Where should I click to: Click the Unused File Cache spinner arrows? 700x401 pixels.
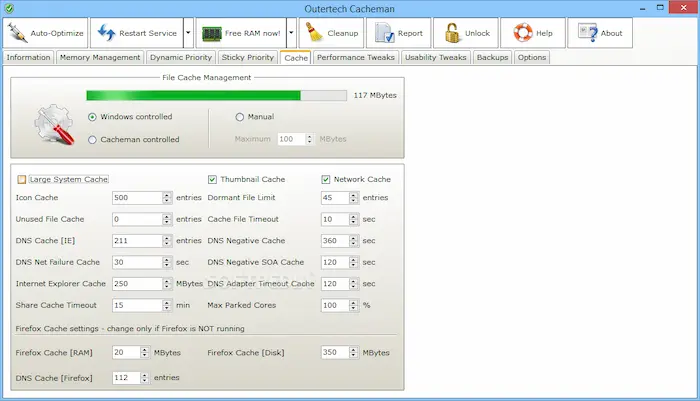pos(167,219)
